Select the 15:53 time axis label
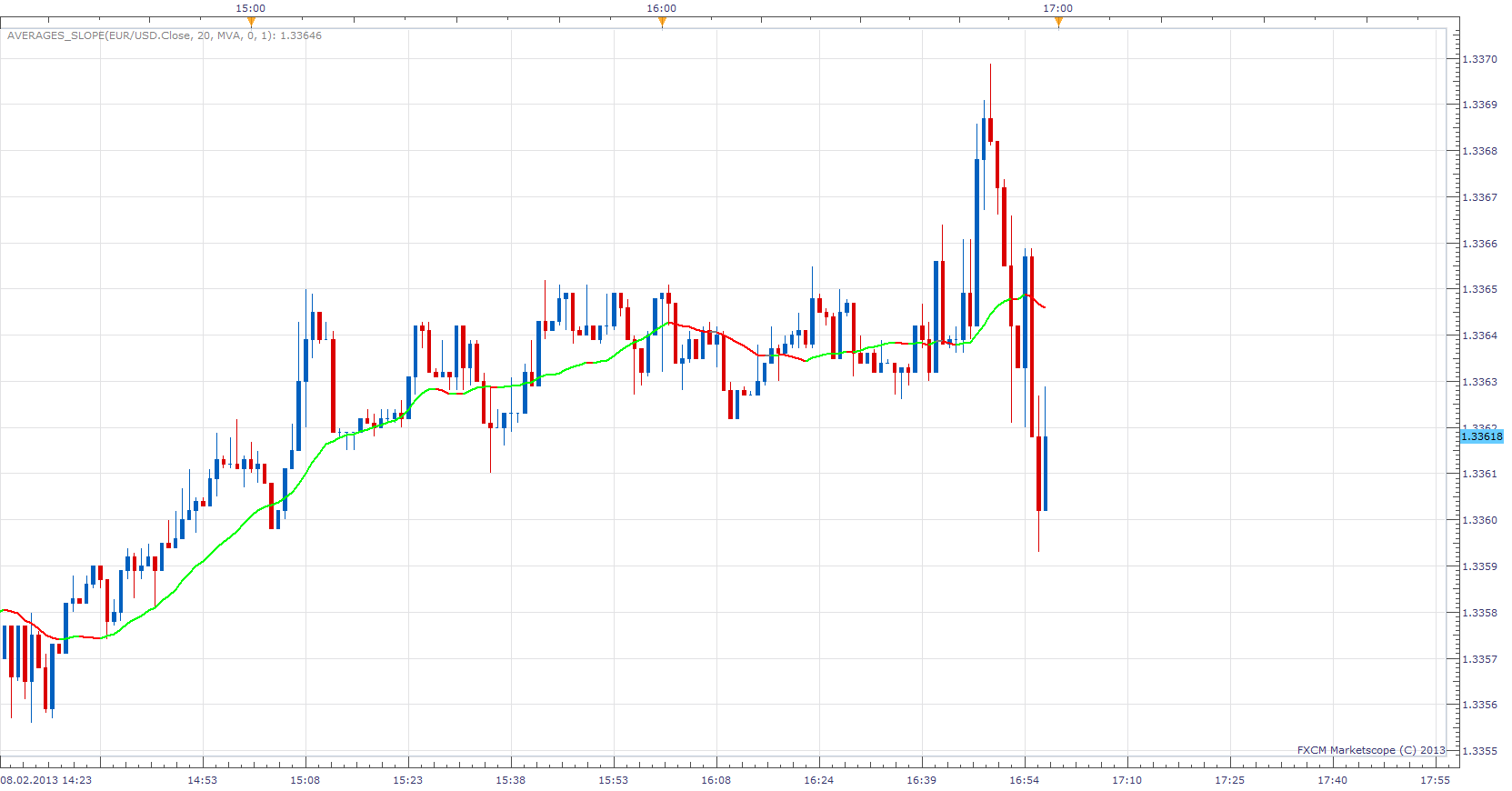The height and width of the screenshot is (791, 1512). [x=614, y=780]
